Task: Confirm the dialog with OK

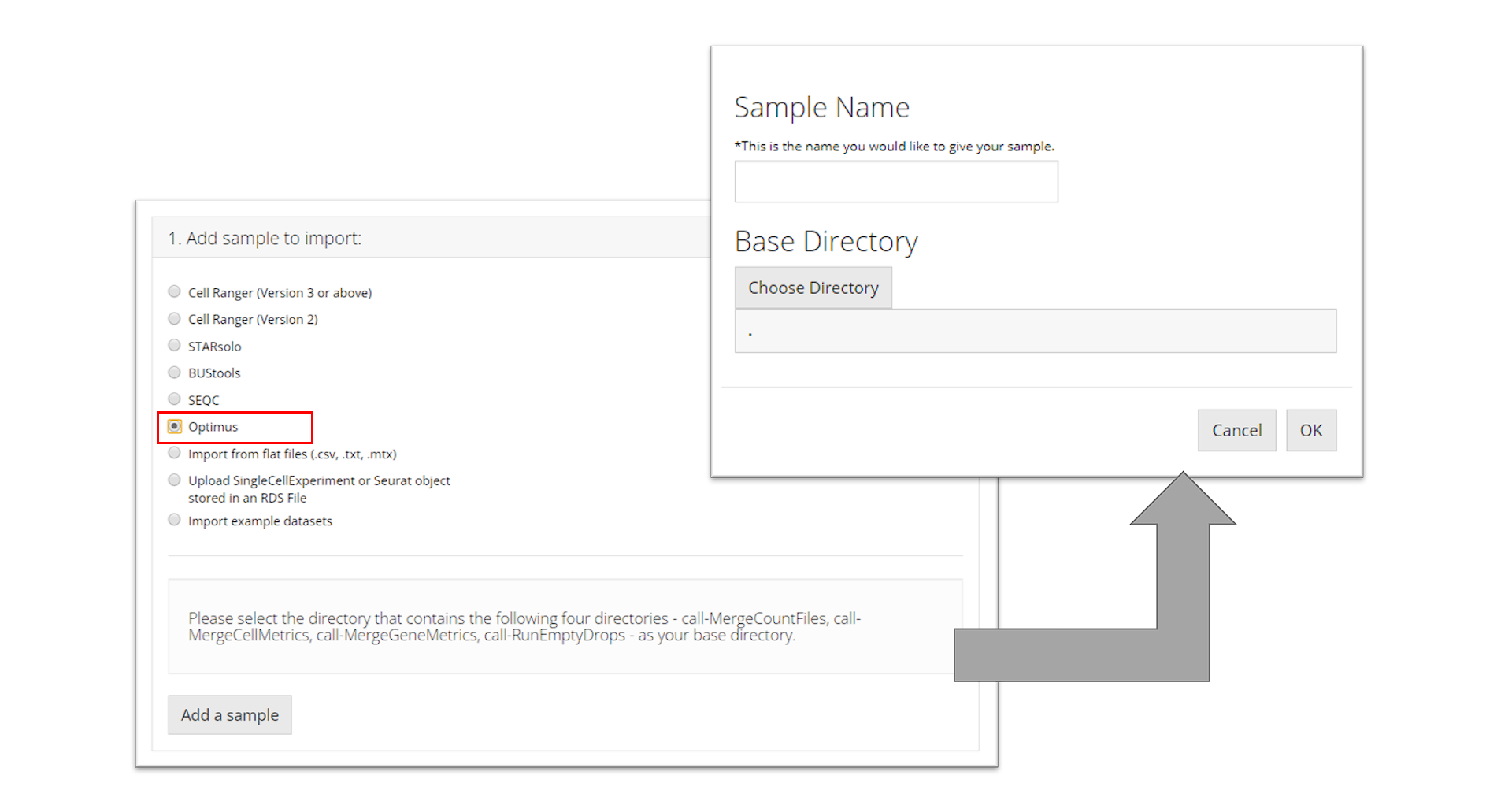Action: [1310, 431]
